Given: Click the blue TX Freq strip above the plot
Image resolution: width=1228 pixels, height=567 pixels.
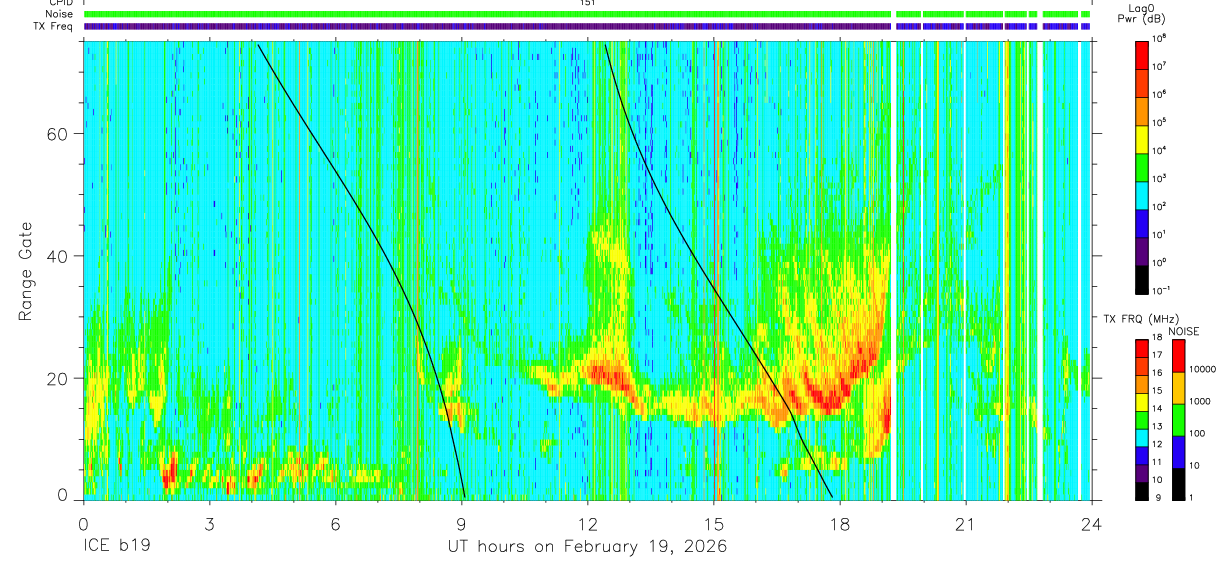Looking at the screenshot, I should [587, 26].
